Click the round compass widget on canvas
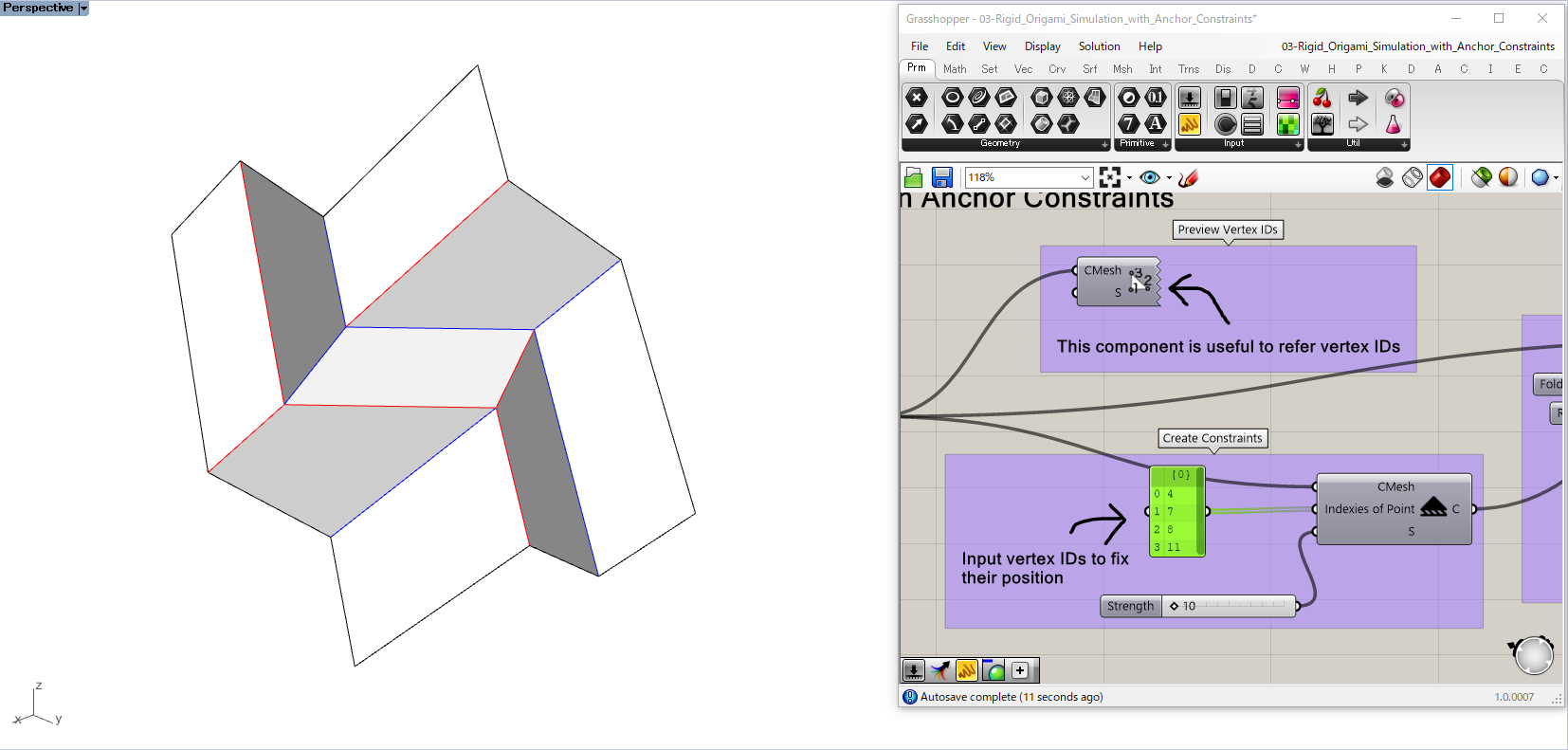 [x=1533, y=655]
